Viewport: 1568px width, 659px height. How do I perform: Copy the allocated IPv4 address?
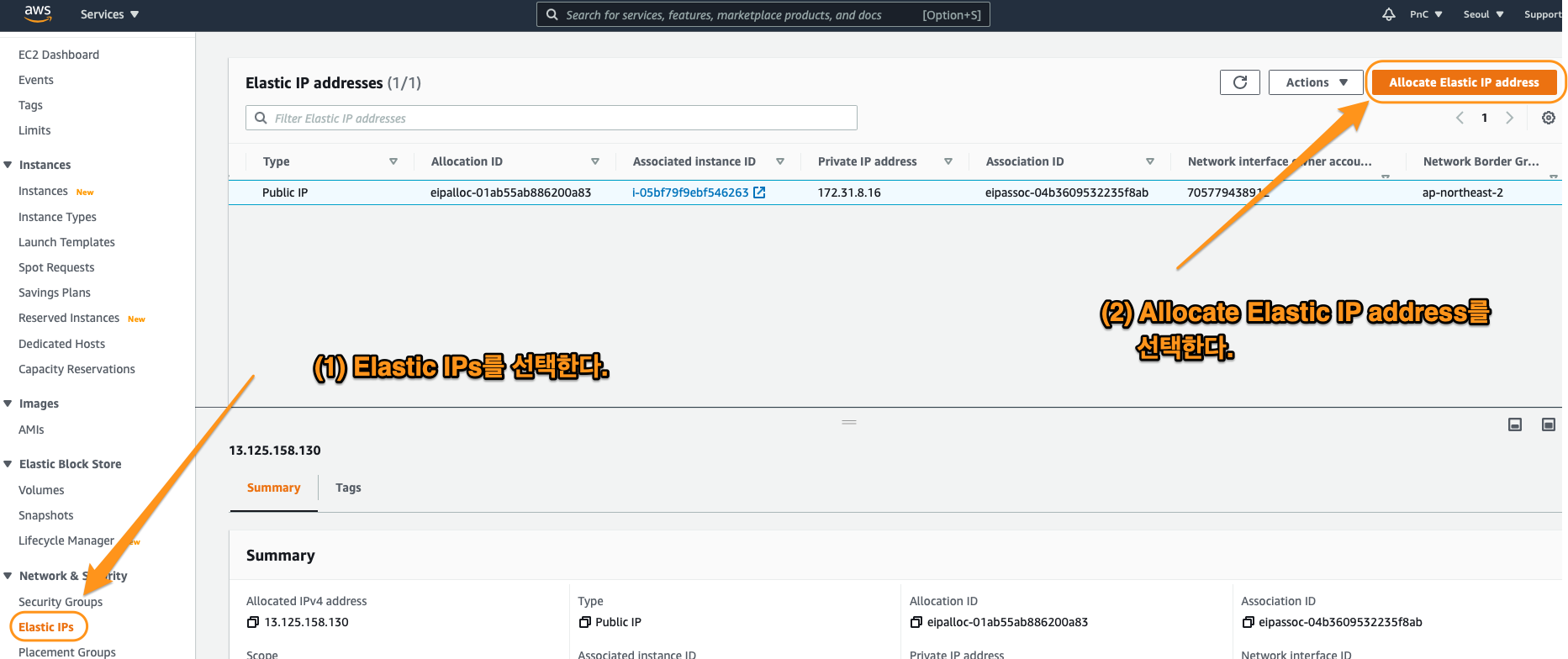253,622
